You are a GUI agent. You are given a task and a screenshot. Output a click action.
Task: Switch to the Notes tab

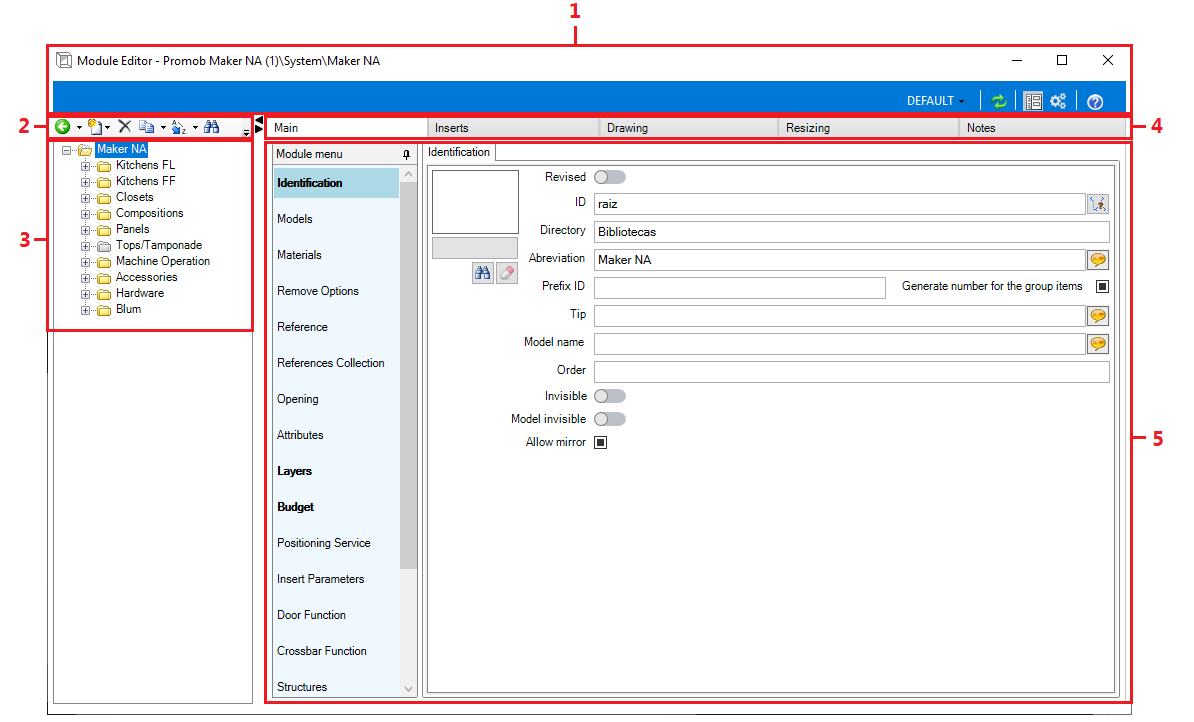[x=1042, y=128]
